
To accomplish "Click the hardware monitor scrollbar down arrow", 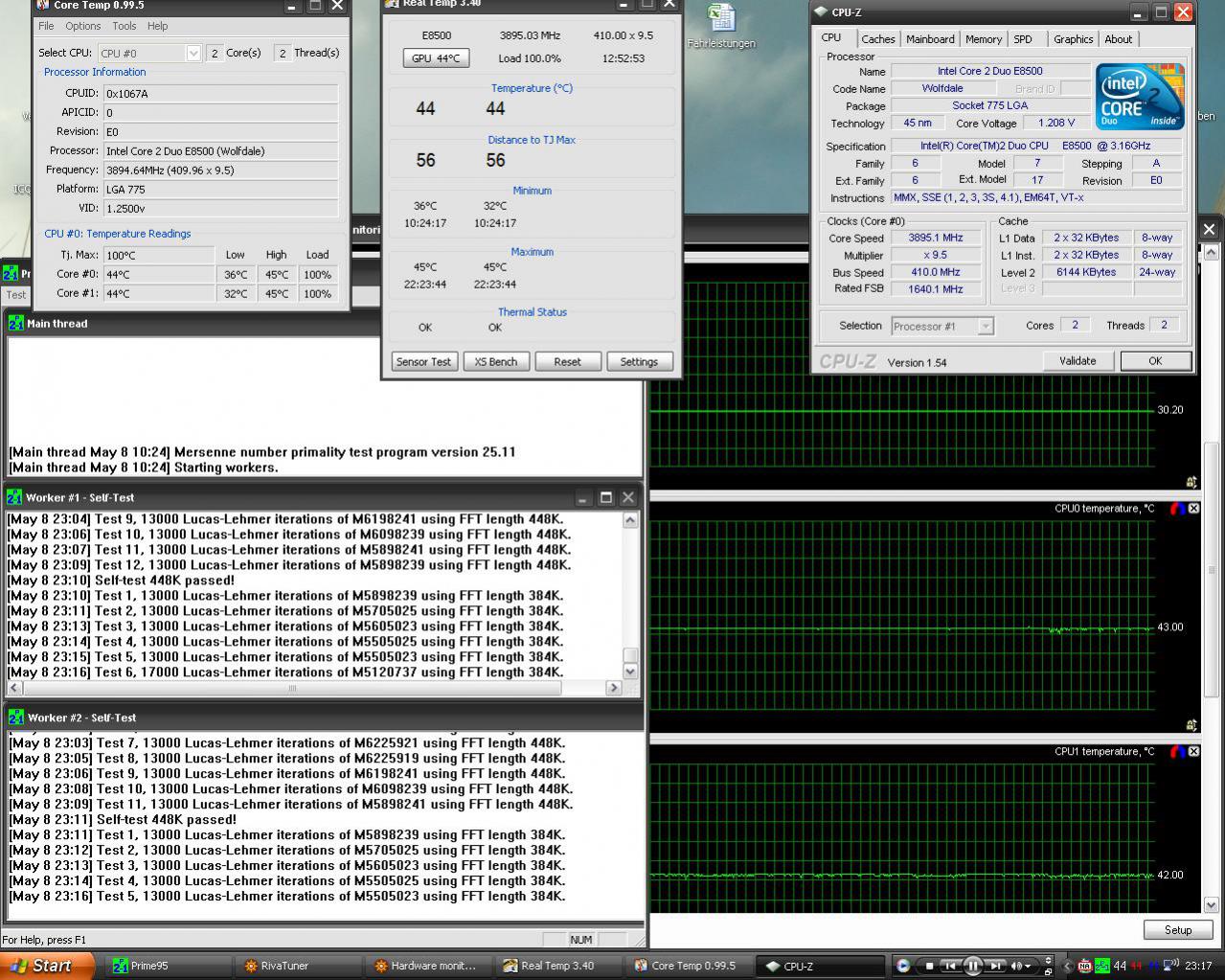I will pos(1211,904).
